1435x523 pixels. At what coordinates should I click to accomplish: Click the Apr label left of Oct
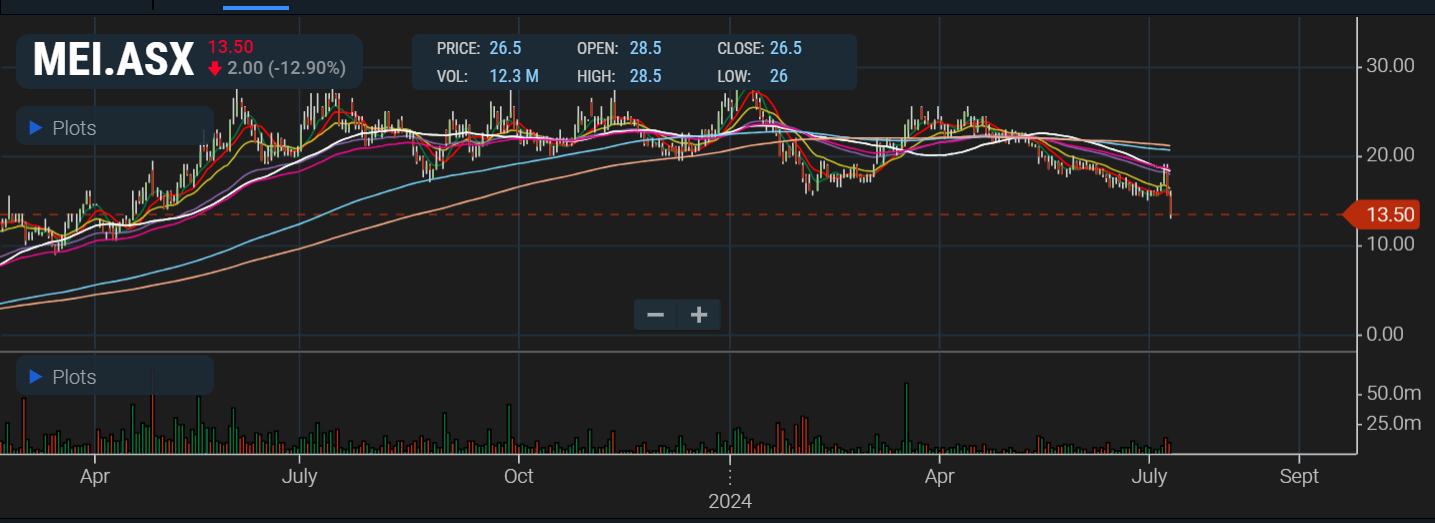(x=94, y=476)
